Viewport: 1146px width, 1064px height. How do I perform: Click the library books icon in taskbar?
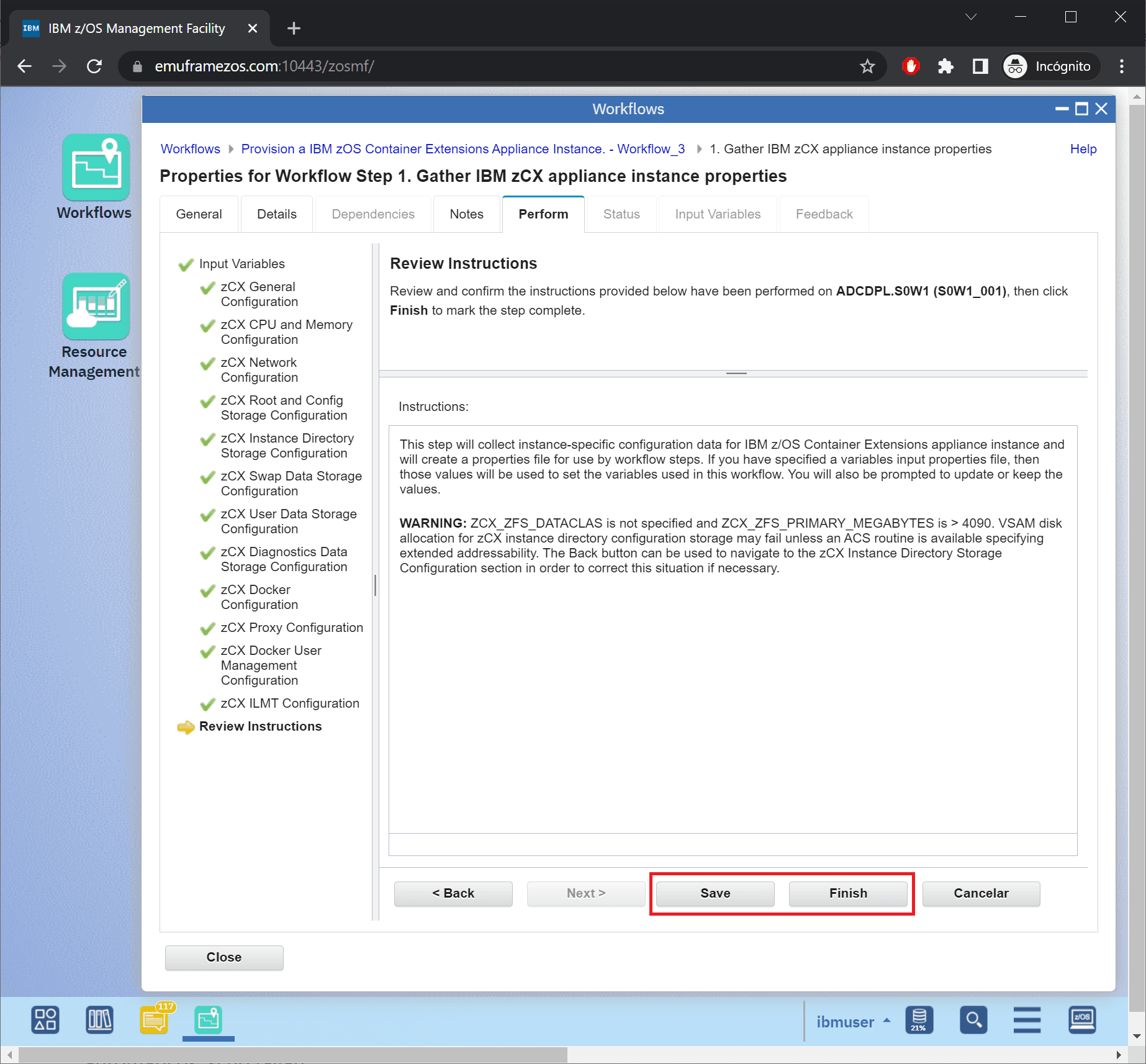[x=99, y=1020]
